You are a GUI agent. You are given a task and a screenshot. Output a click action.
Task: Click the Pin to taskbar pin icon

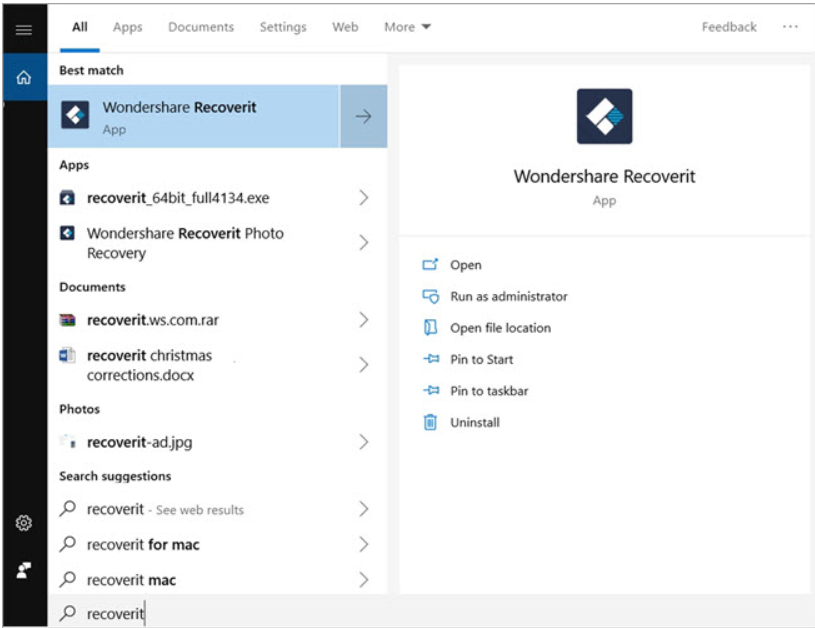pyautogui.click(x=431, y=390)
